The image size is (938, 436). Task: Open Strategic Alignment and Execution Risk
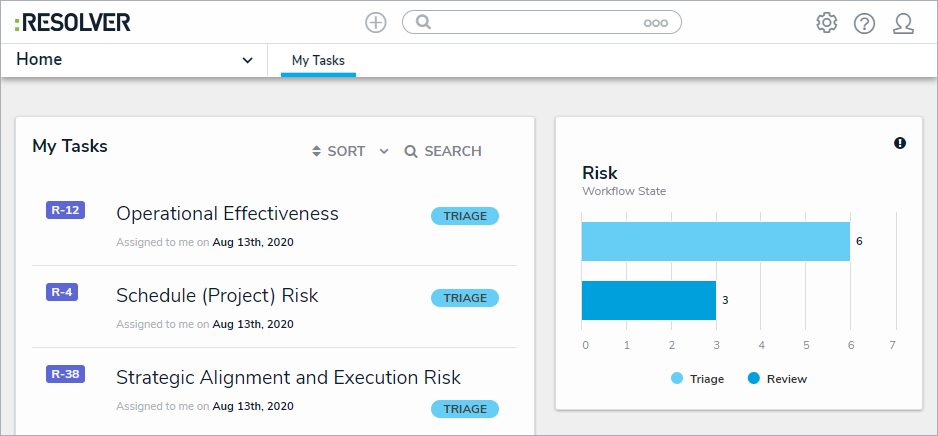coord(288,378)
